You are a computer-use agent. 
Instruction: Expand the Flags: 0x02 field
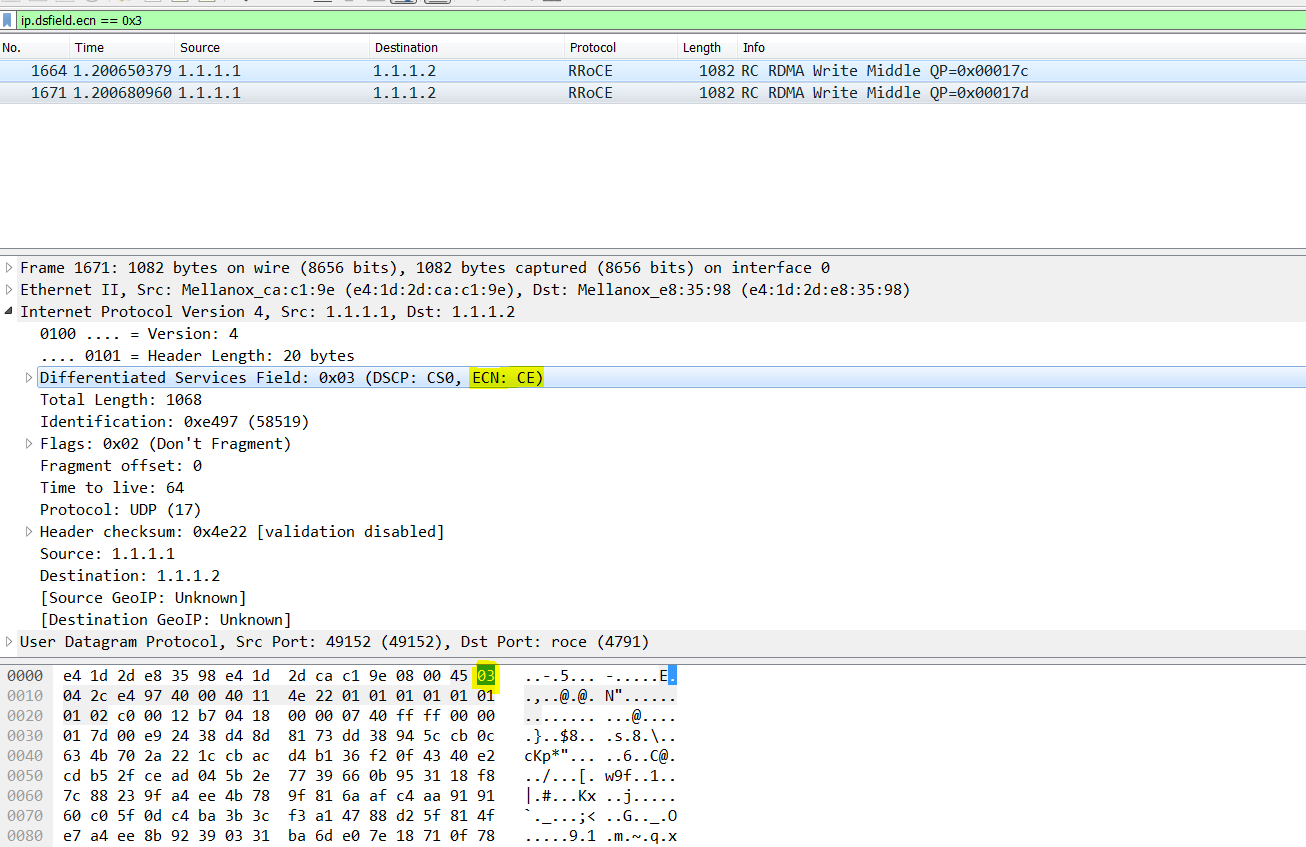click(x=29, y=443)
